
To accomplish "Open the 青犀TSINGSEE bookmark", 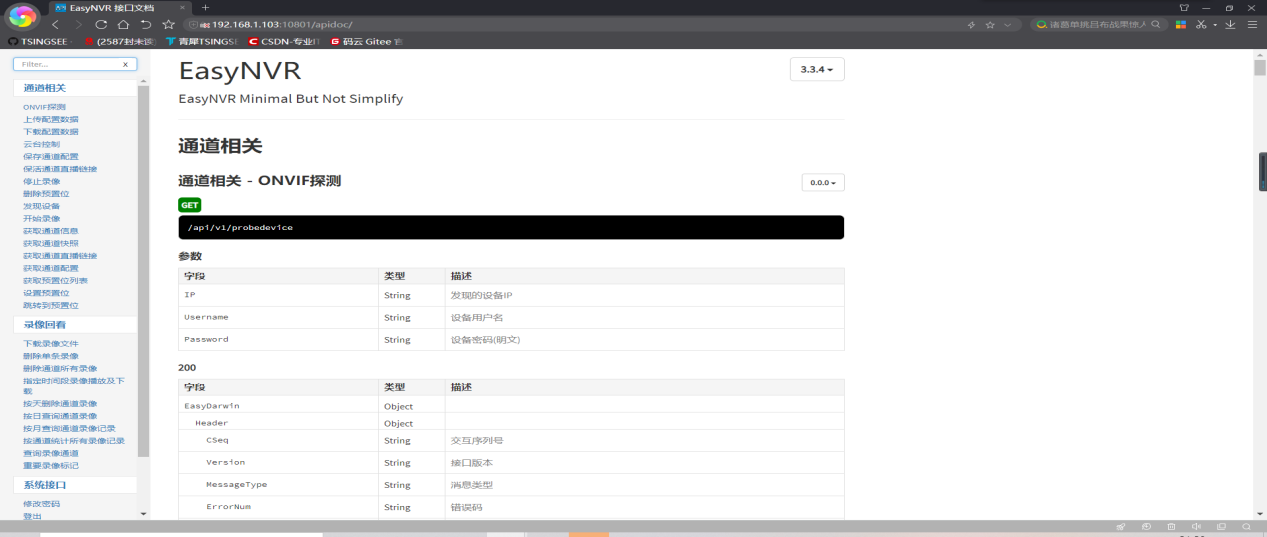I will [201, 41].
